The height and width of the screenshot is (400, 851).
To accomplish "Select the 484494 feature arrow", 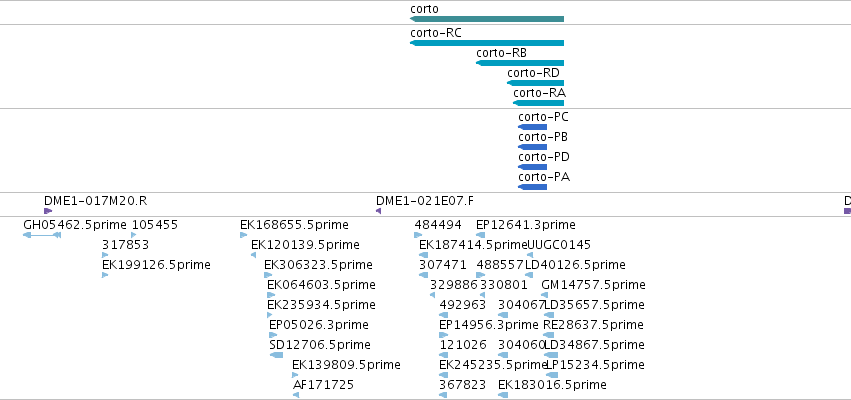I will 418,235.
